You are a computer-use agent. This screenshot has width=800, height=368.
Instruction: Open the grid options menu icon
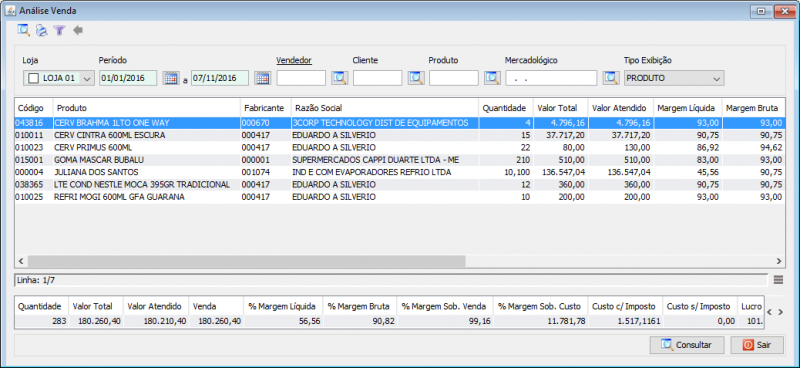point(778,279)
